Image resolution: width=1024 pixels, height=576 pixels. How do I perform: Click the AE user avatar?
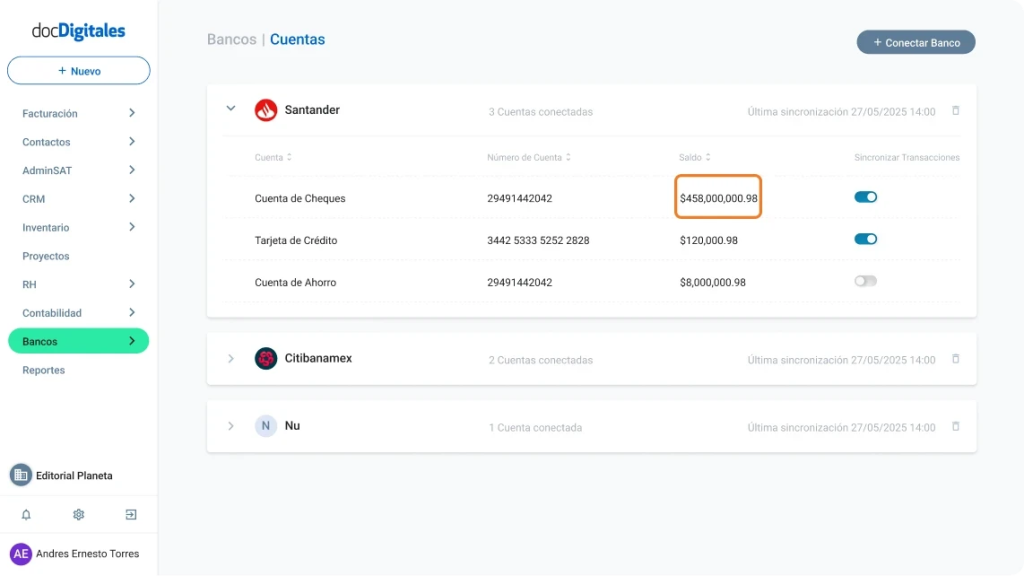[20, 554]
